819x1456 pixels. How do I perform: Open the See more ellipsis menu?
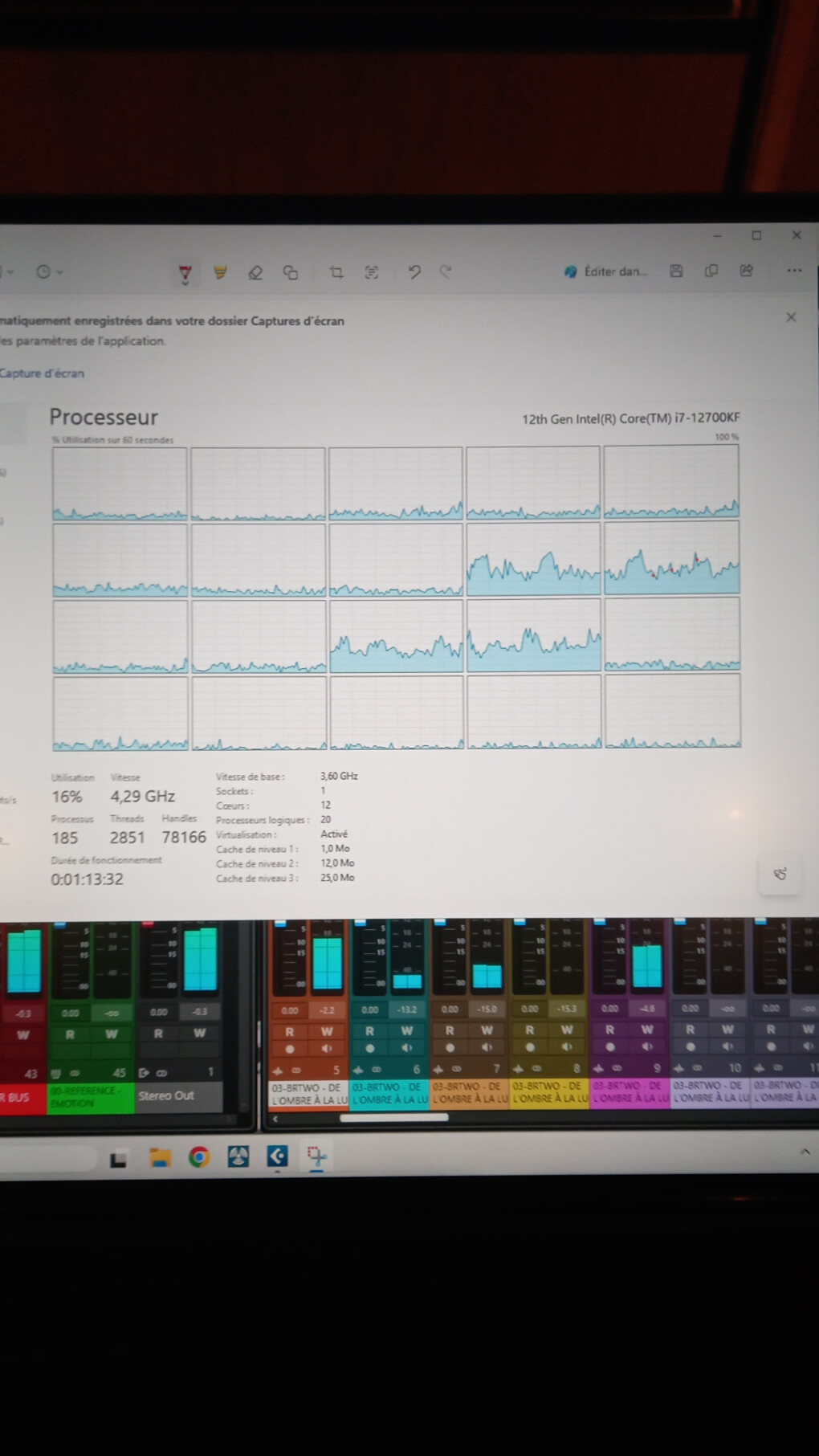[x=794, y=271]
